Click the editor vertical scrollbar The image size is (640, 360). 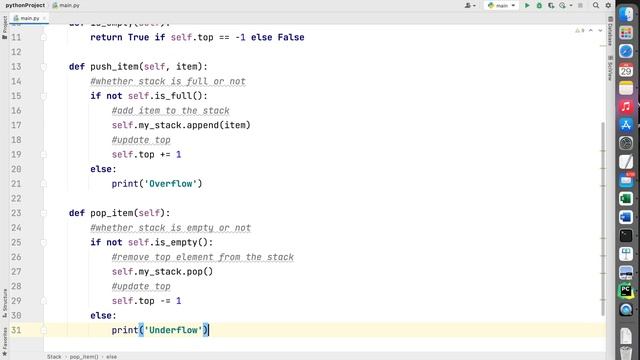(x=603, y=219)
